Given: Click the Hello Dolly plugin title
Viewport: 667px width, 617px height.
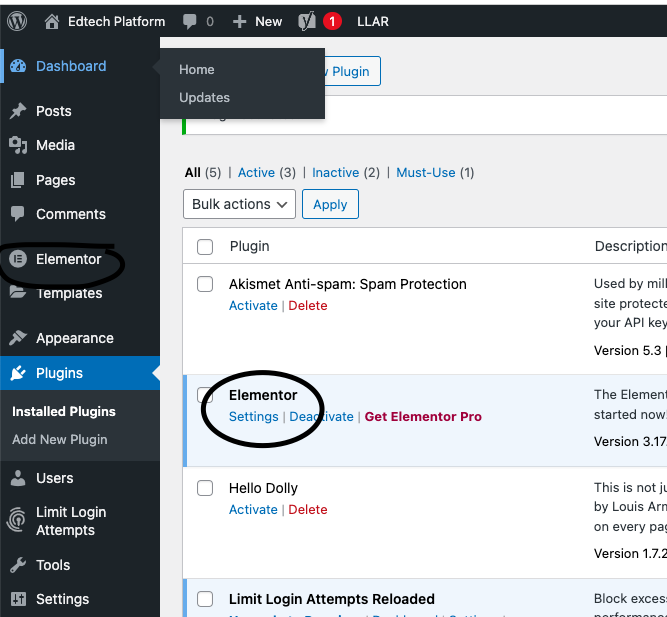Looking at the screenshot, I should click(263, 488).
